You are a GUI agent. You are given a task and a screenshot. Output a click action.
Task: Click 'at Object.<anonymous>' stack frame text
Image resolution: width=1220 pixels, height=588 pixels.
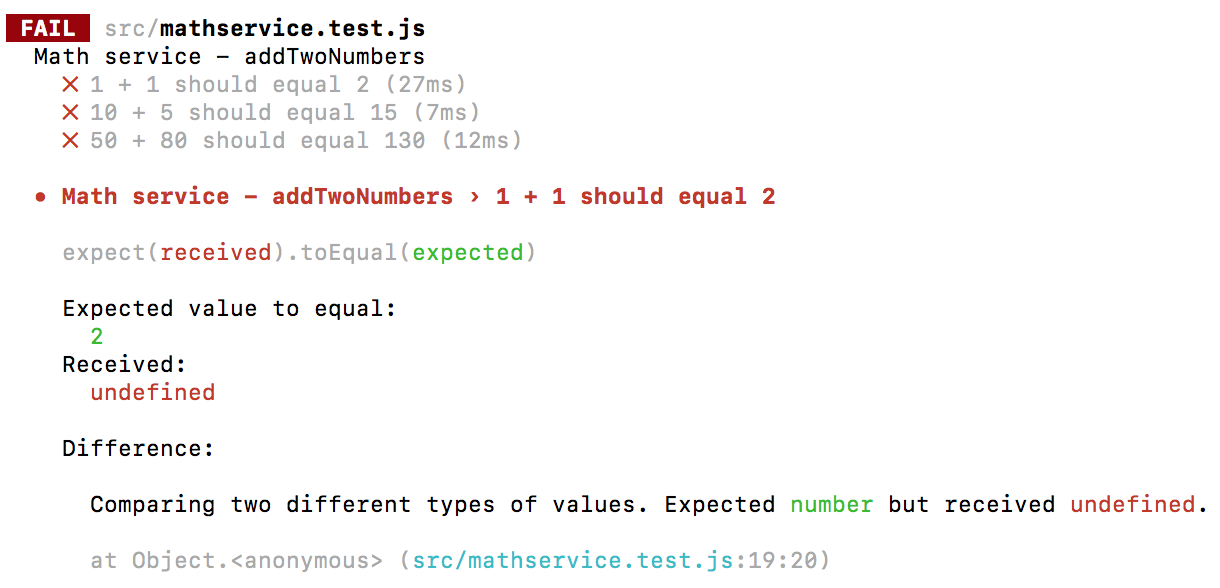coord(236,561)
